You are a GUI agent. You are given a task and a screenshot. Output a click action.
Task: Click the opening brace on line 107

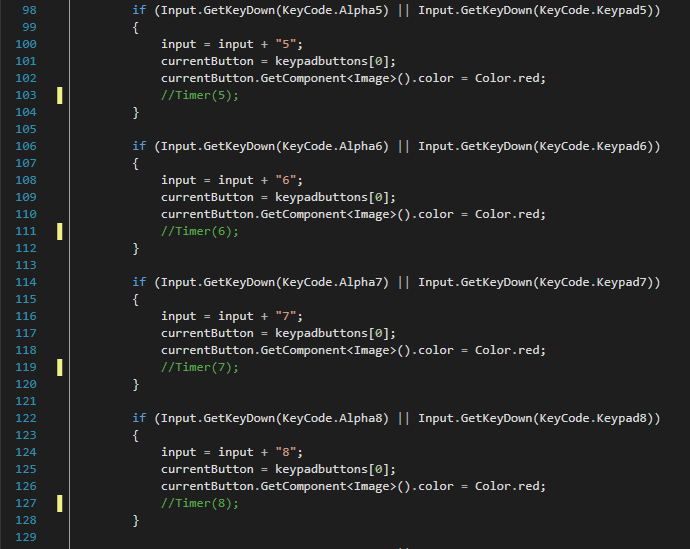136,164
